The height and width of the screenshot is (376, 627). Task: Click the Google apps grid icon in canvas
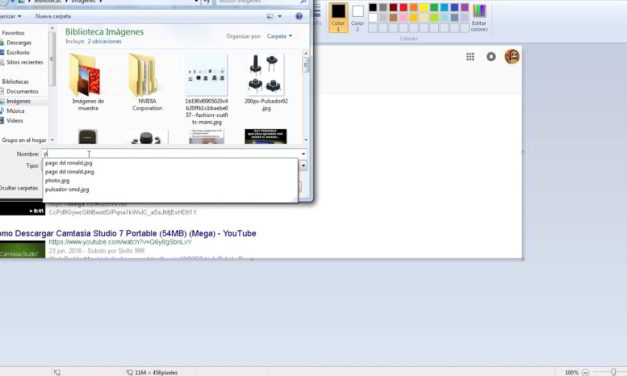click(470, 57)
